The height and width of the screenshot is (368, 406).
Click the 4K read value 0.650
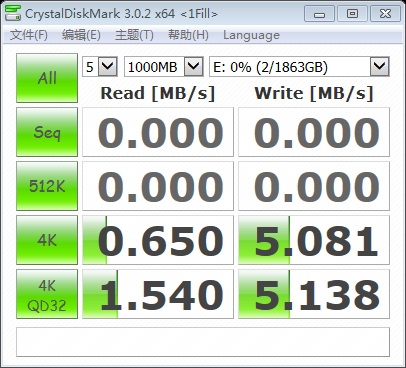coord(158,240)
